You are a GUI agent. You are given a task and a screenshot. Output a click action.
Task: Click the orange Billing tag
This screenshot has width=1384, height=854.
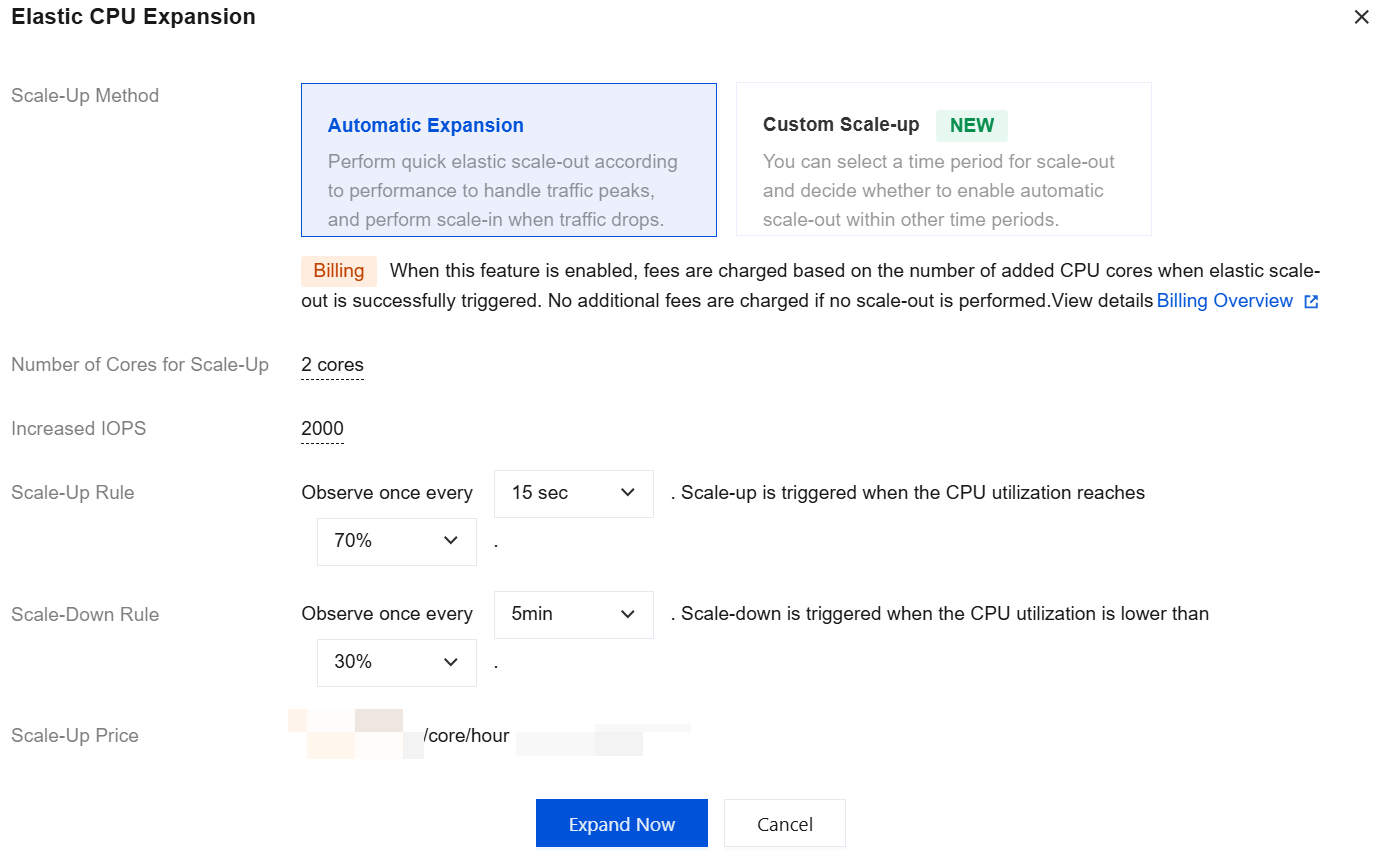point(339,271)
